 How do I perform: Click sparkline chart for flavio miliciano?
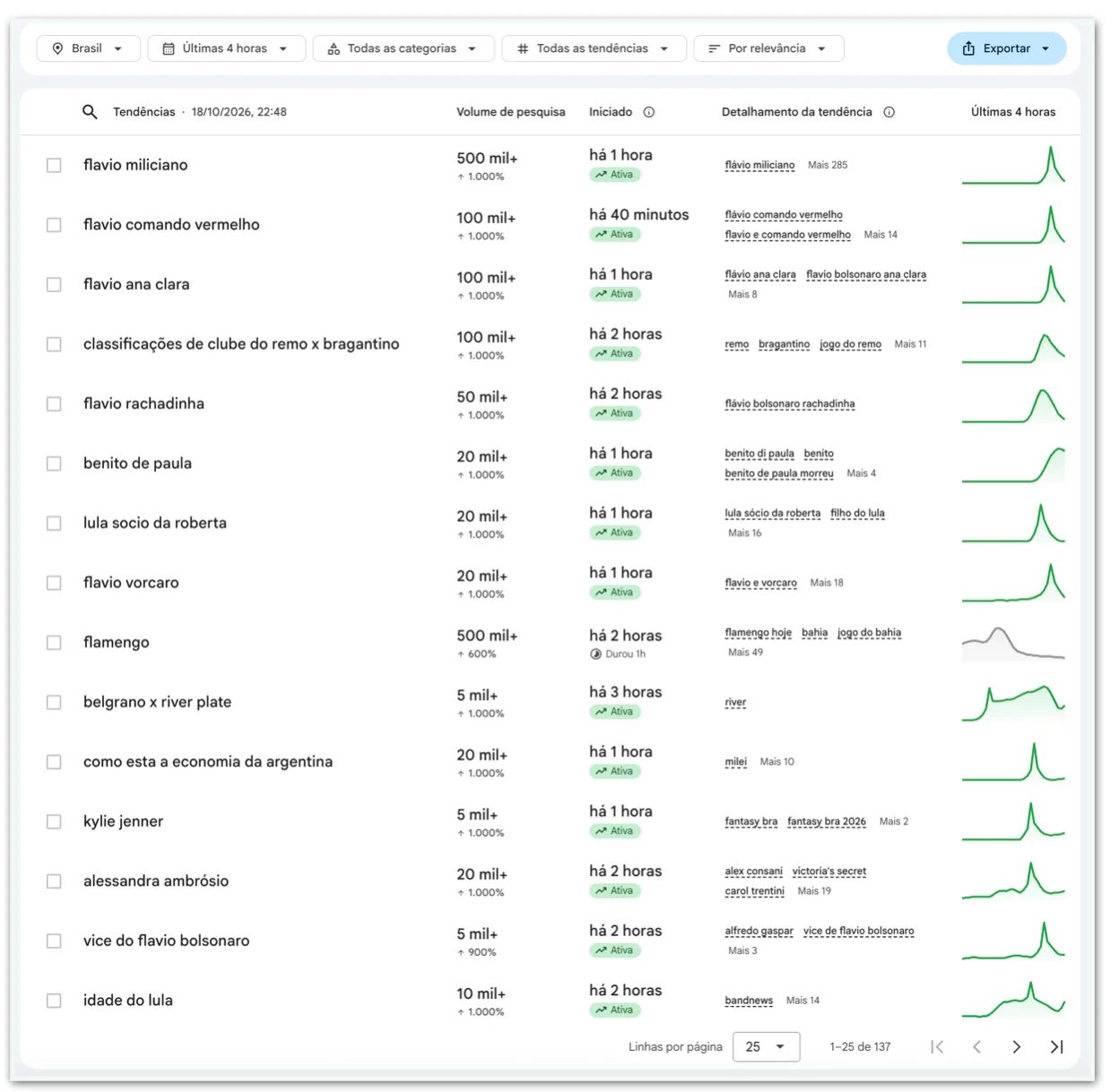(1013, 165)
